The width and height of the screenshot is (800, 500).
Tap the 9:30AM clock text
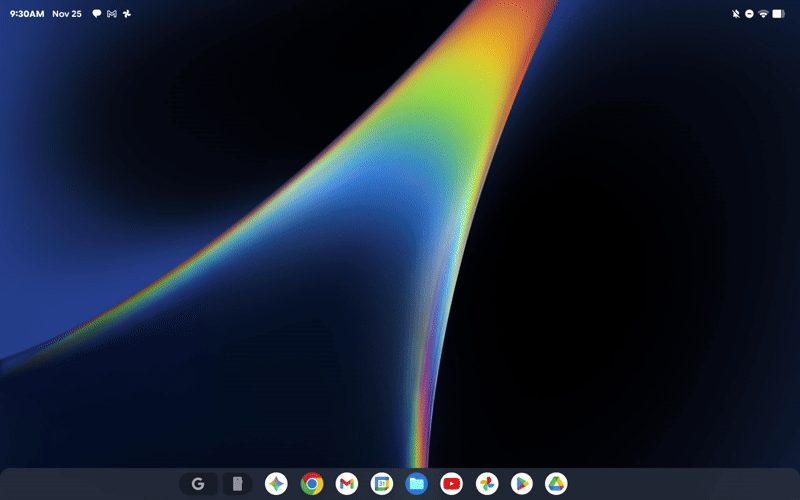coord(27,14)
